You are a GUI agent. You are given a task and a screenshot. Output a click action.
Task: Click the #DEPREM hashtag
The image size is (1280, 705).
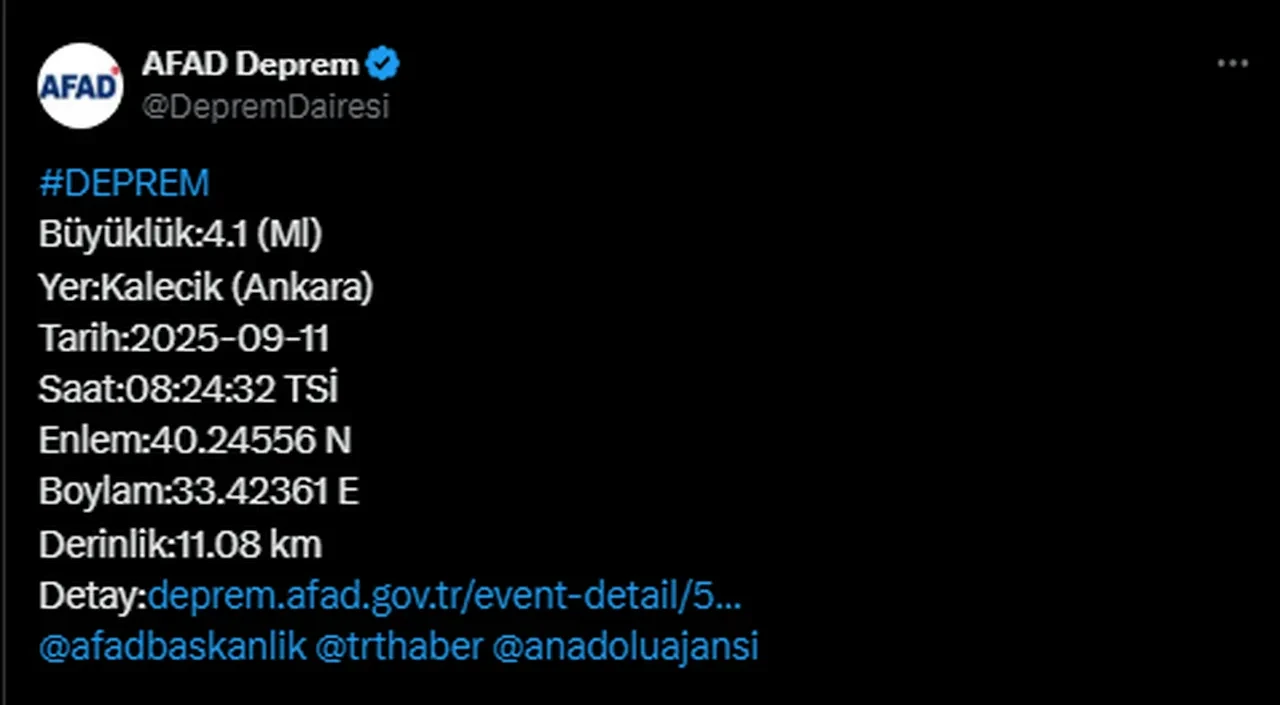pos(124,184)
